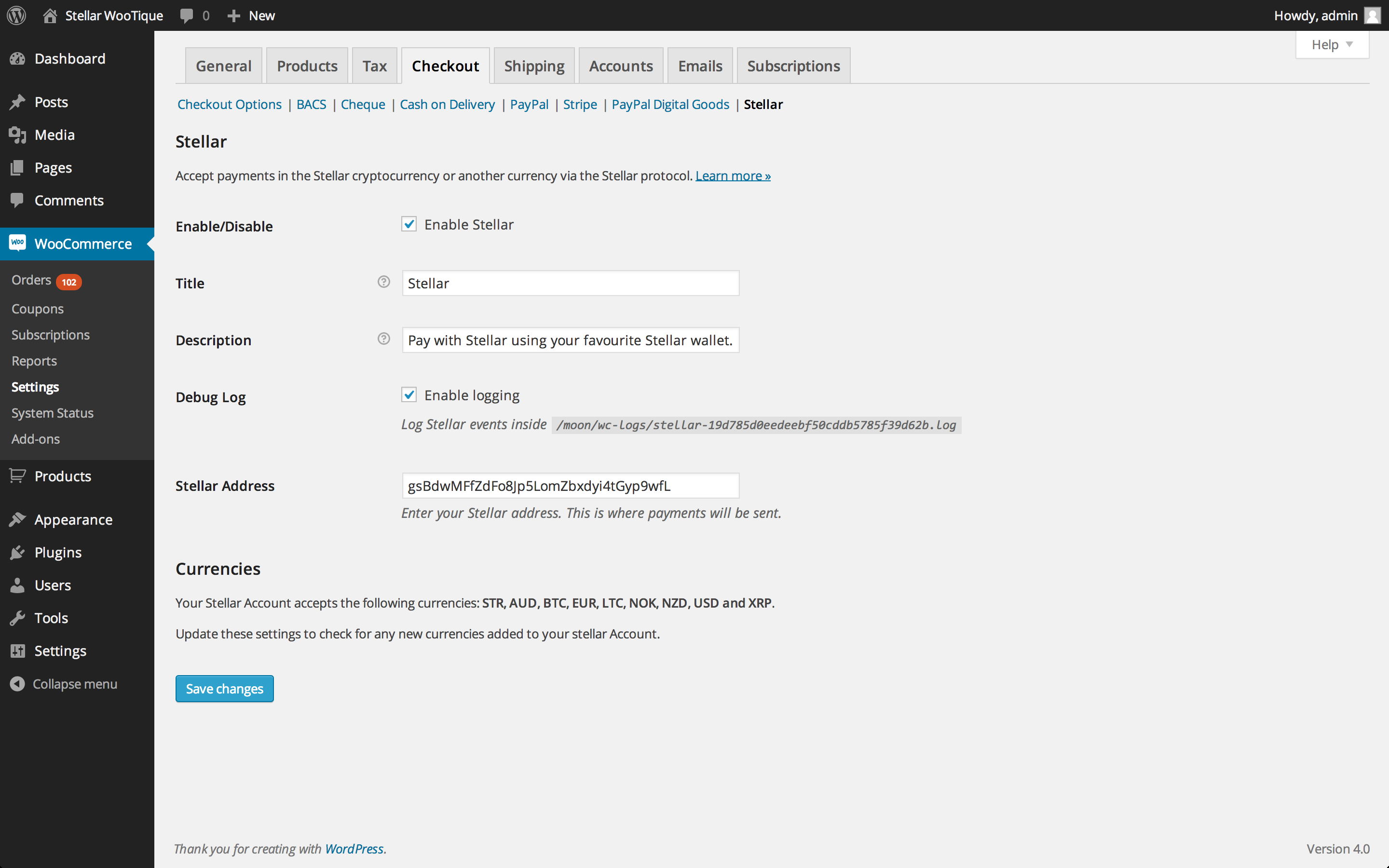Open the Subscriptions settings tab
Image resolution: width=1389 pixels, height=868 pixels.
point(793,66)
